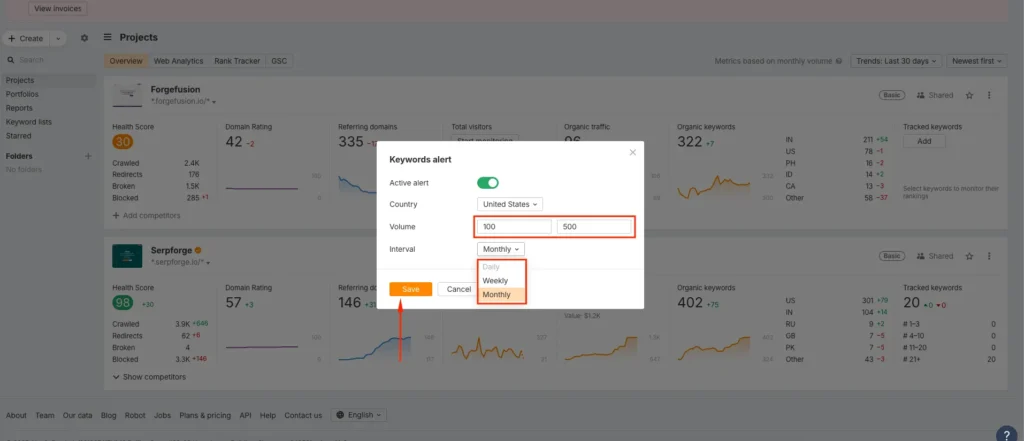Star the Forgefusion project
Screen dimensions: 1024x441
[968, 95]
